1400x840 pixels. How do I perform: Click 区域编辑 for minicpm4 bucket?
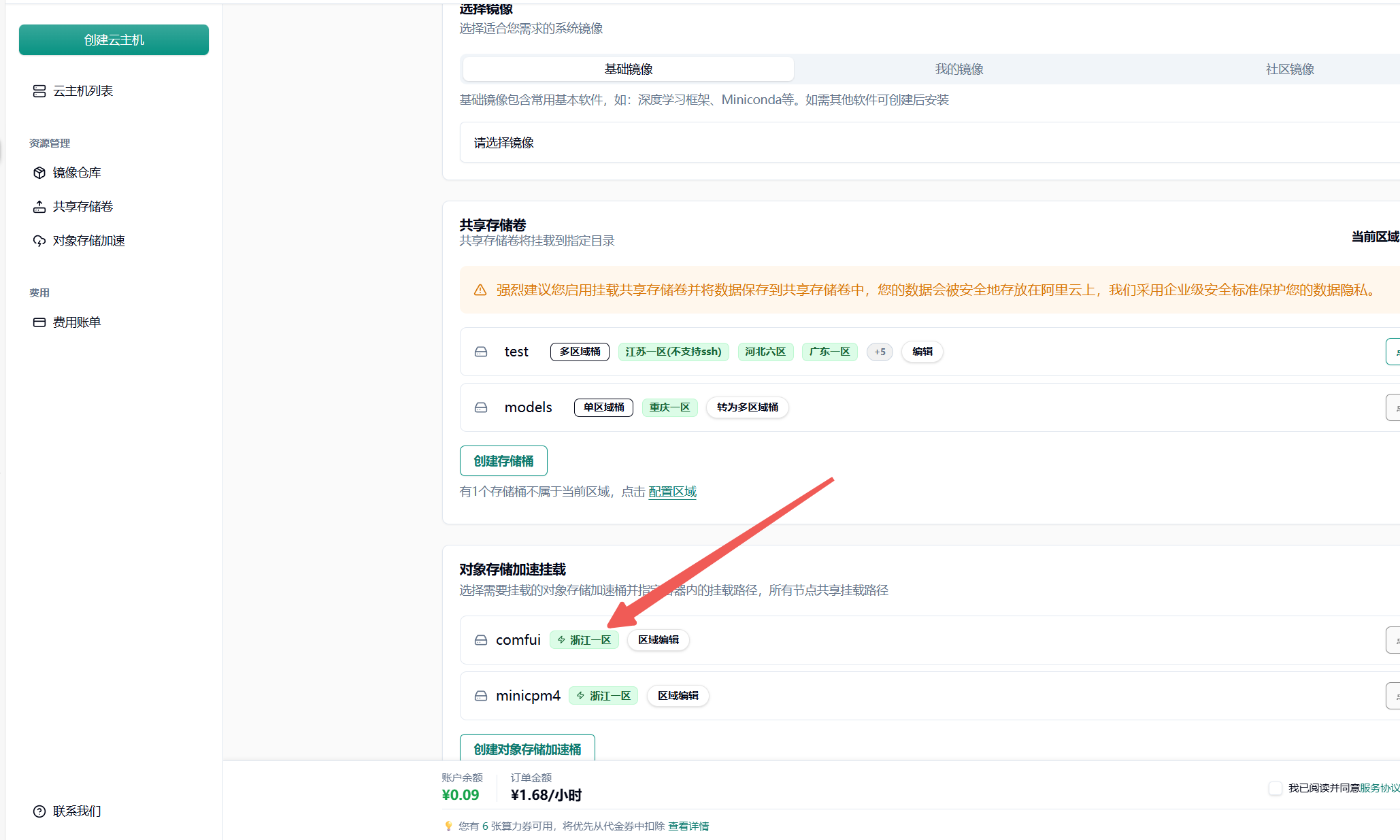tap(678, 696)
